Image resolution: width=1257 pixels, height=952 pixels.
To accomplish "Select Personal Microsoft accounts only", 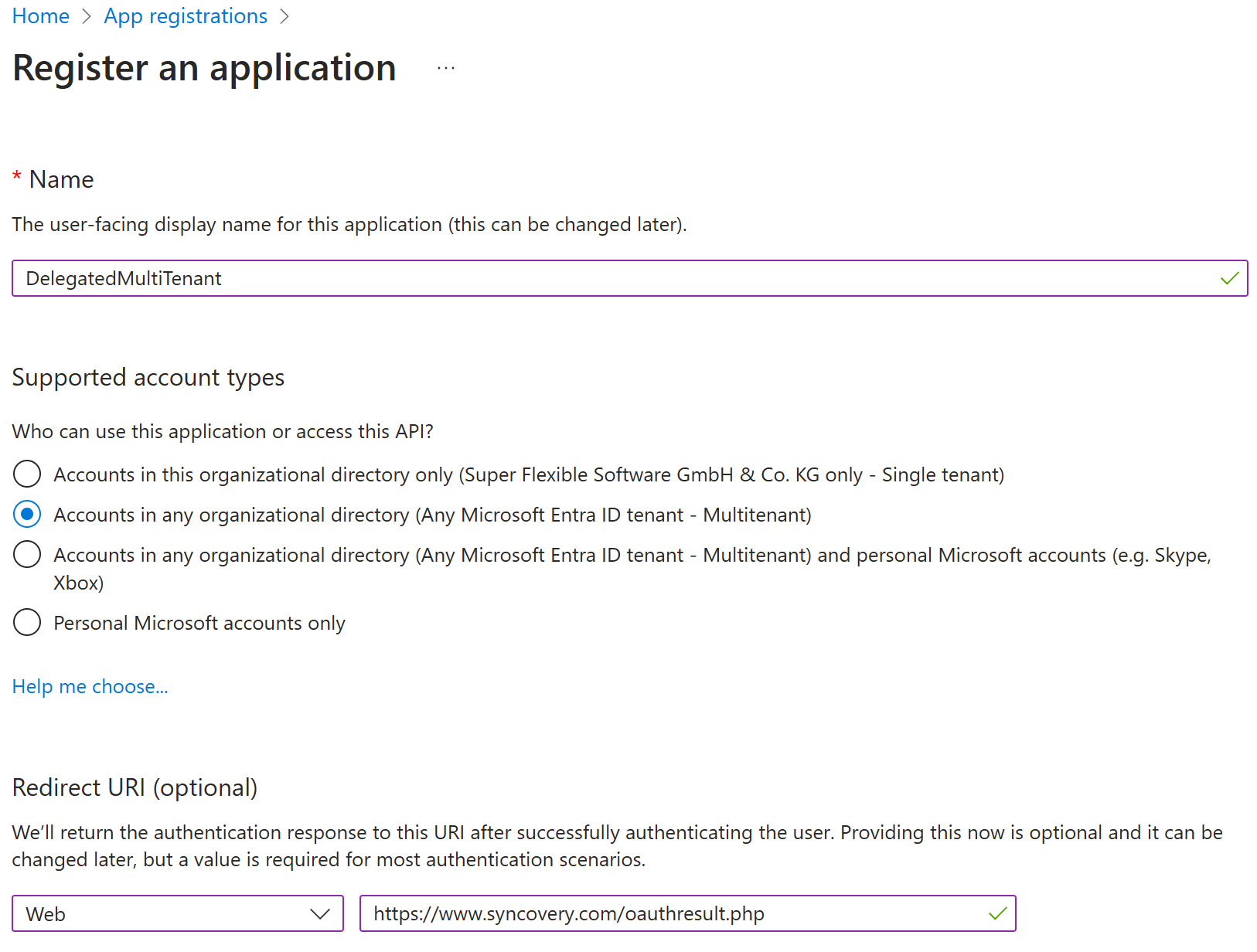I will [26, 622].
